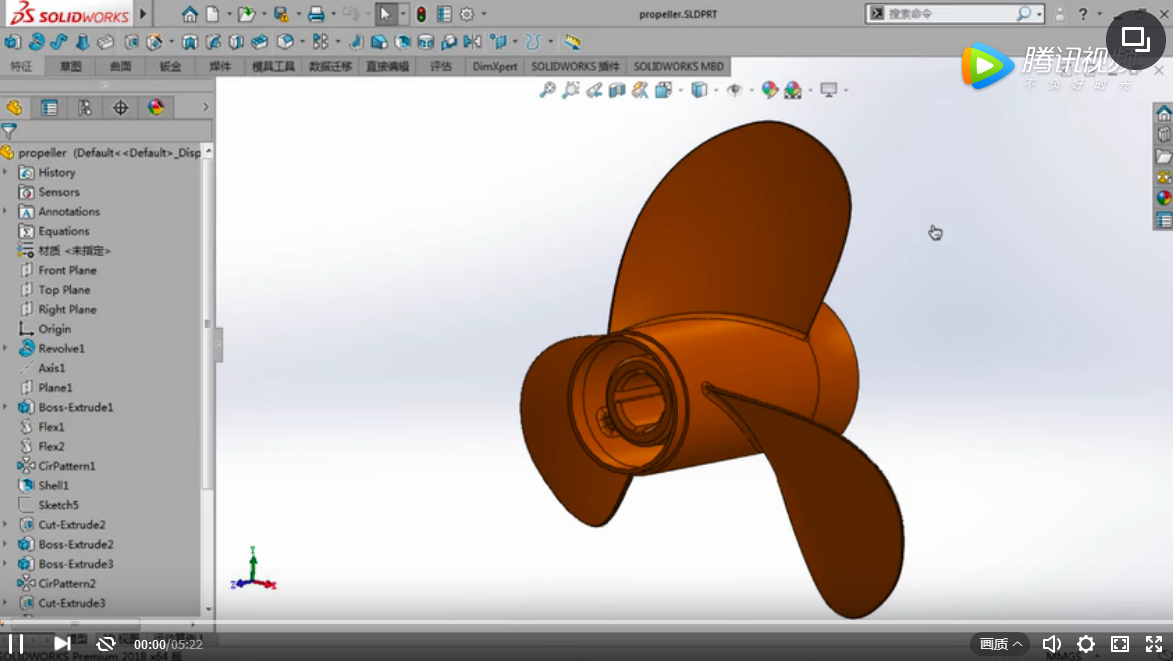Switch to the DisplayManager color ball tab
This screenshot has height=661, width=1173.
[156, 108]
